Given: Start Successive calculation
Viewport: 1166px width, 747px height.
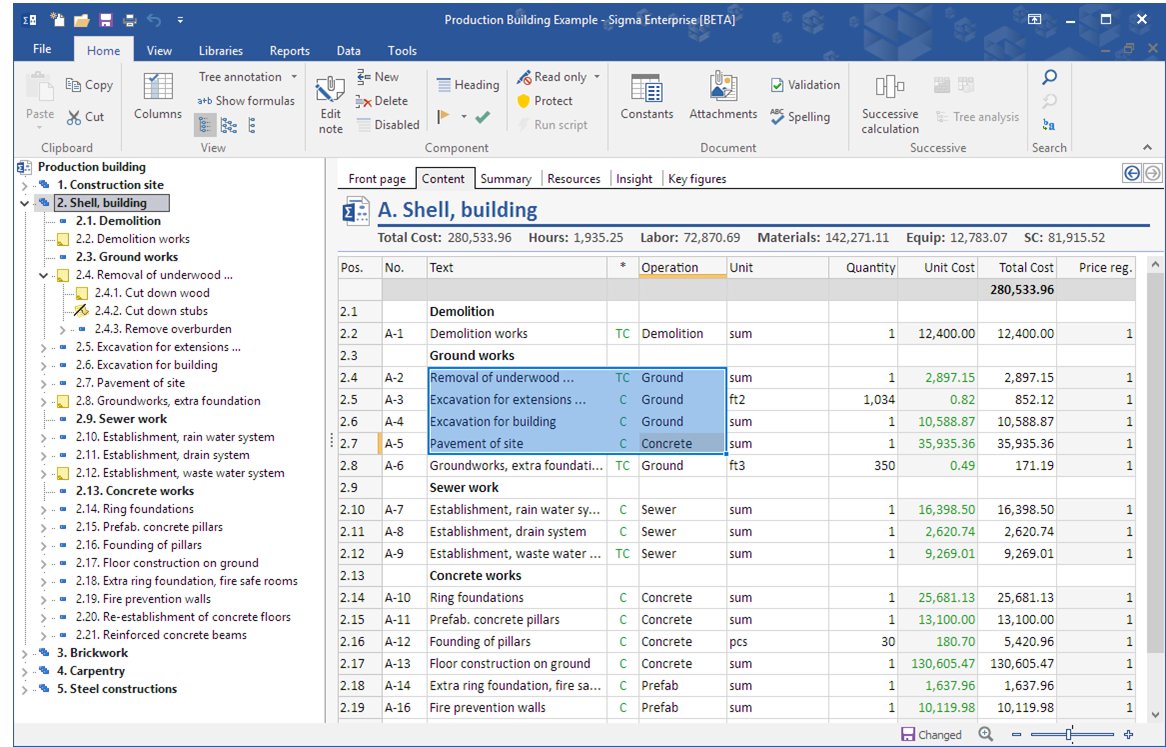Looking at the screenshot, I should pos(890,104).
